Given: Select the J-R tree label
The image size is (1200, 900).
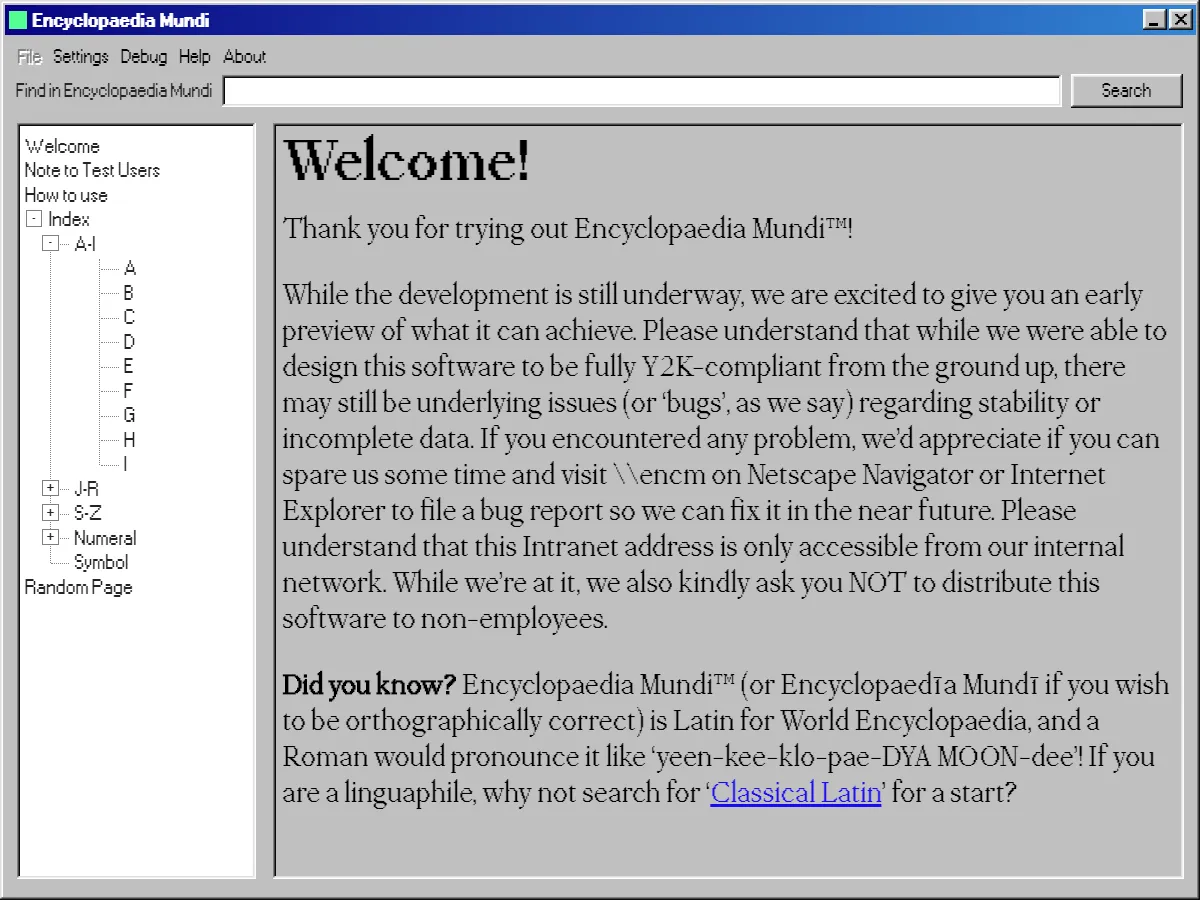Looking at the screenshot, I should pyautogui.click(x=86, y=488).
